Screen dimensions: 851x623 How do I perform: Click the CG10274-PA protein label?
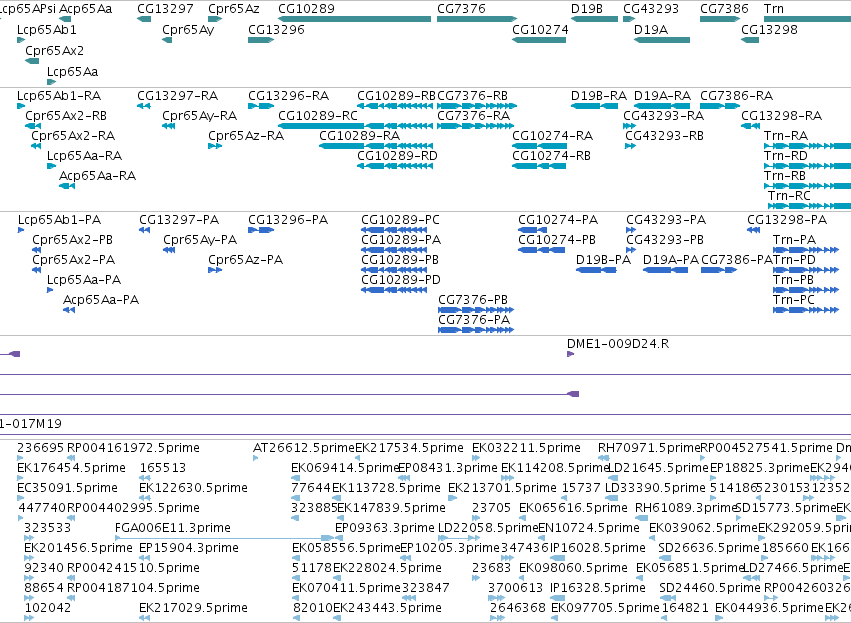click(x=558, y=220)
